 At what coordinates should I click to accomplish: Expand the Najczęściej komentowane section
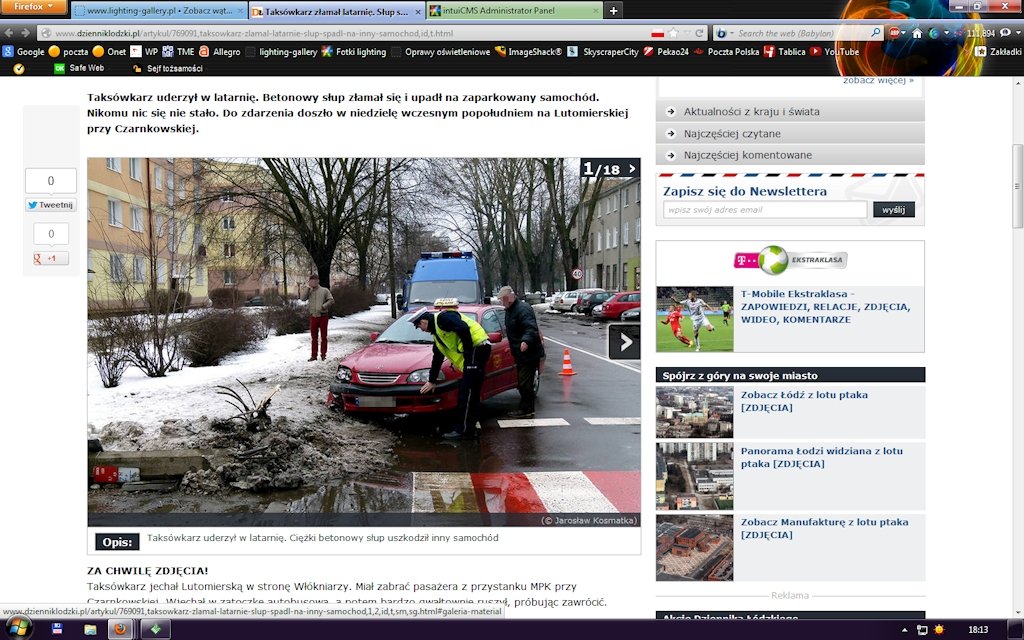(790, 155)
